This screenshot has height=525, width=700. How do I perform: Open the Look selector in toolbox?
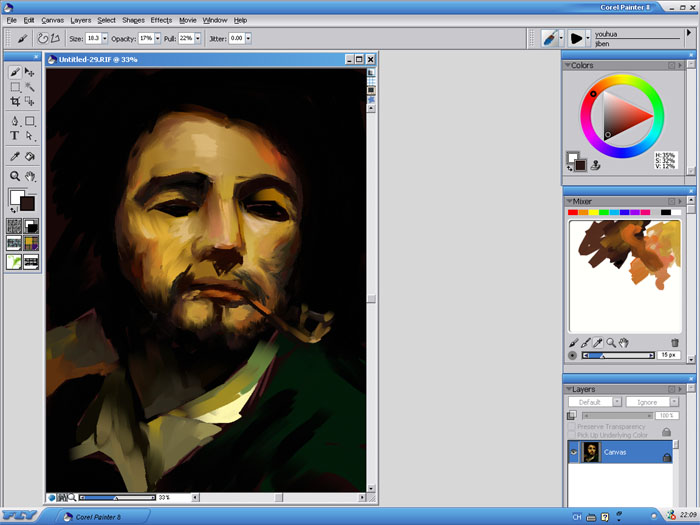coord(14,262)
